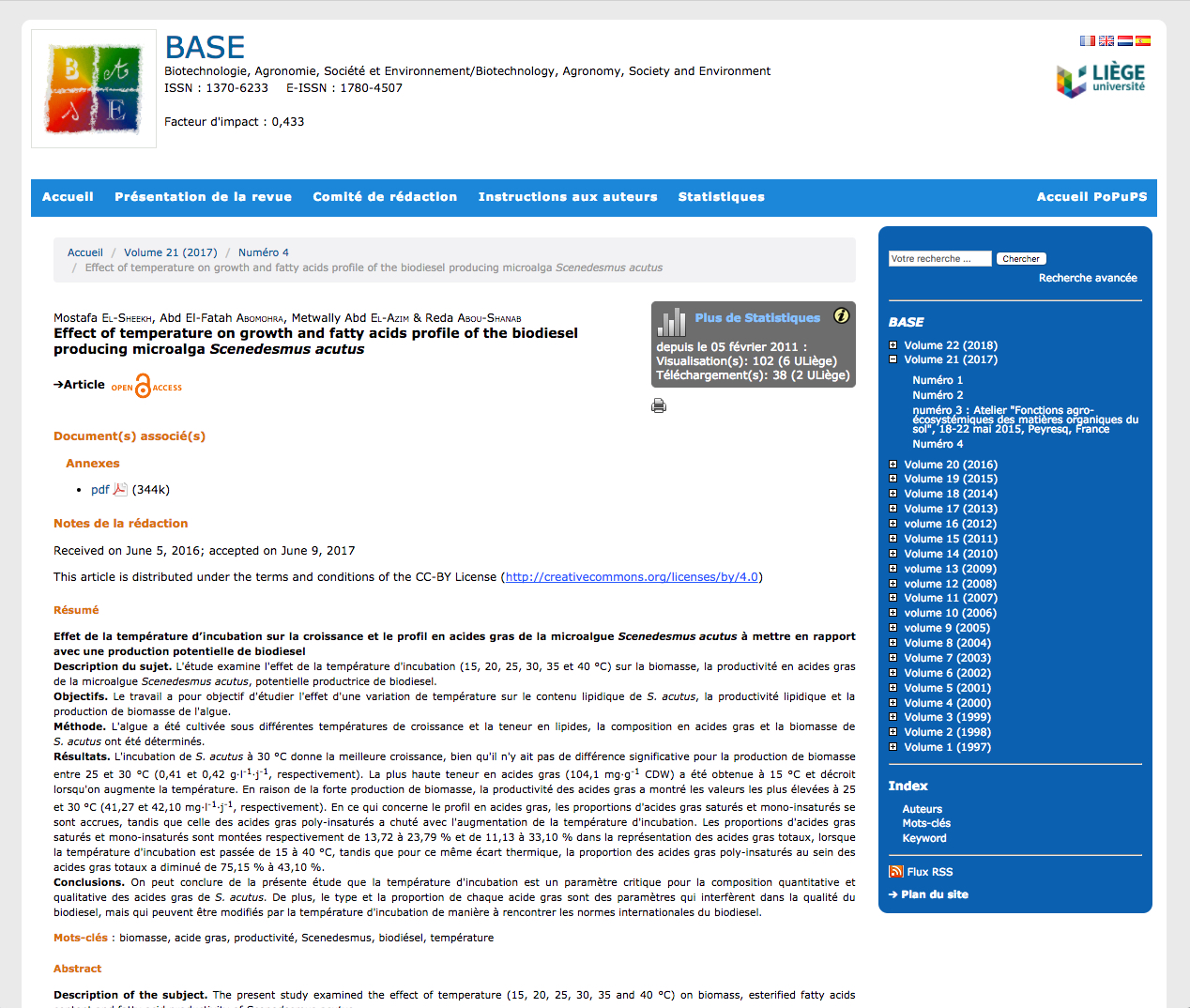Open the pdf annex link

click(x=99, y=490)
